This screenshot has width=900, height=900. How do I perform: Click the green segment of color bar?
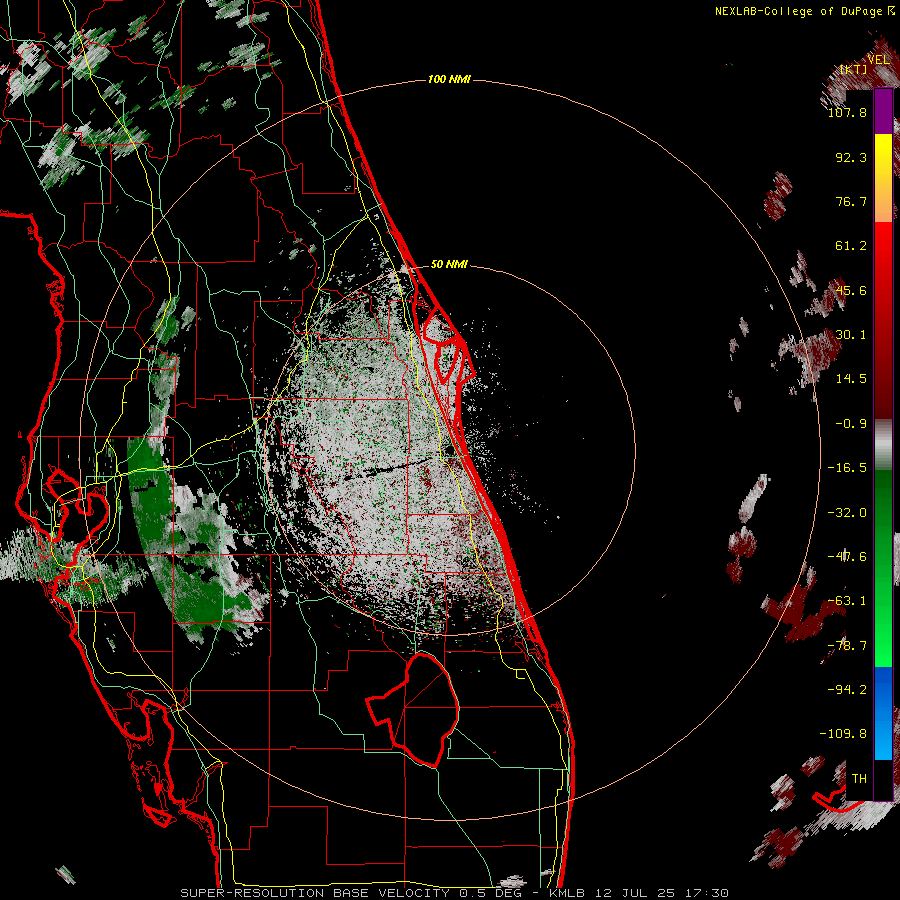pyautogui.click(x=883, y=568)
